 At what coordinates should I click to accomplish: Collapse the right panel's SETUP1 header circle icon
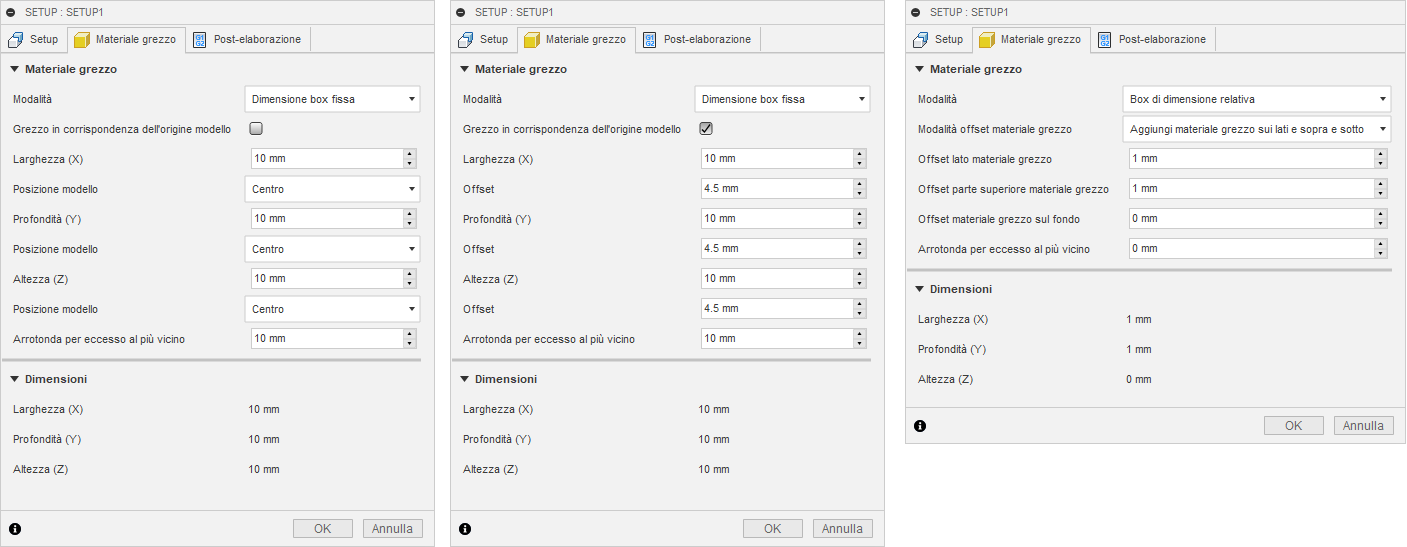coord(915,12)
